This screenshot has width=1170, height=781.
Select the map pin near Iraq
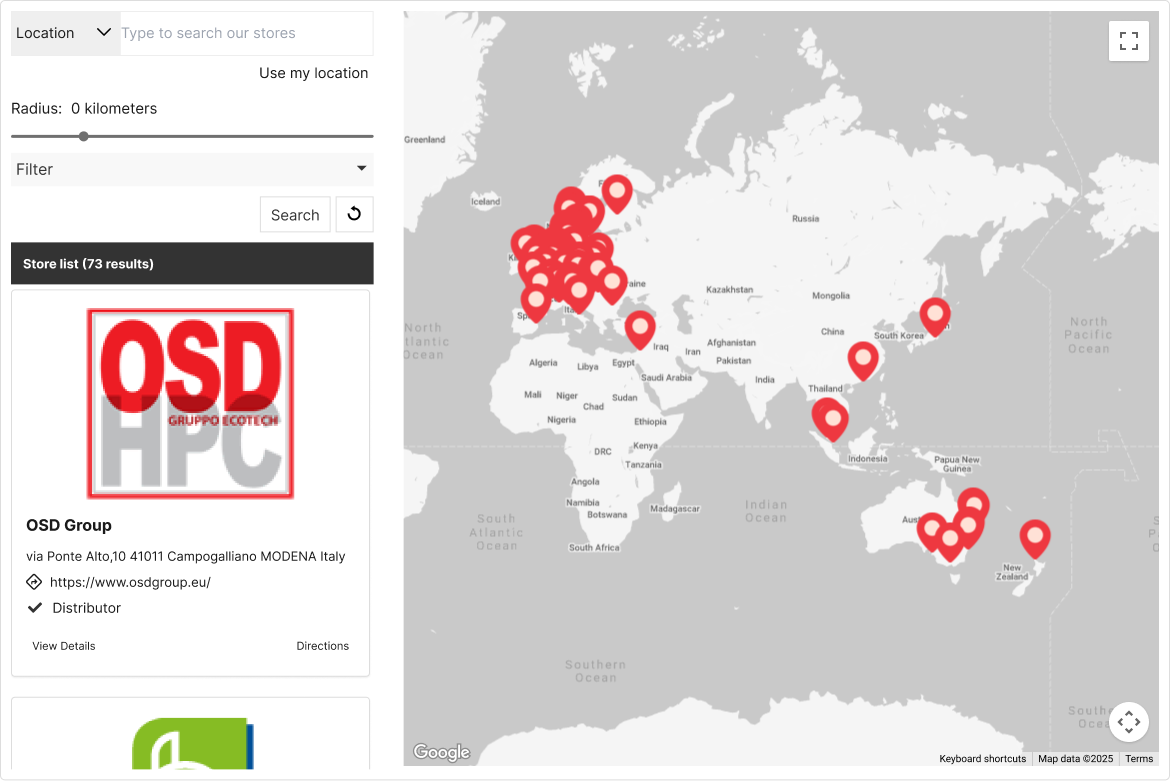[x=640, y=328]
